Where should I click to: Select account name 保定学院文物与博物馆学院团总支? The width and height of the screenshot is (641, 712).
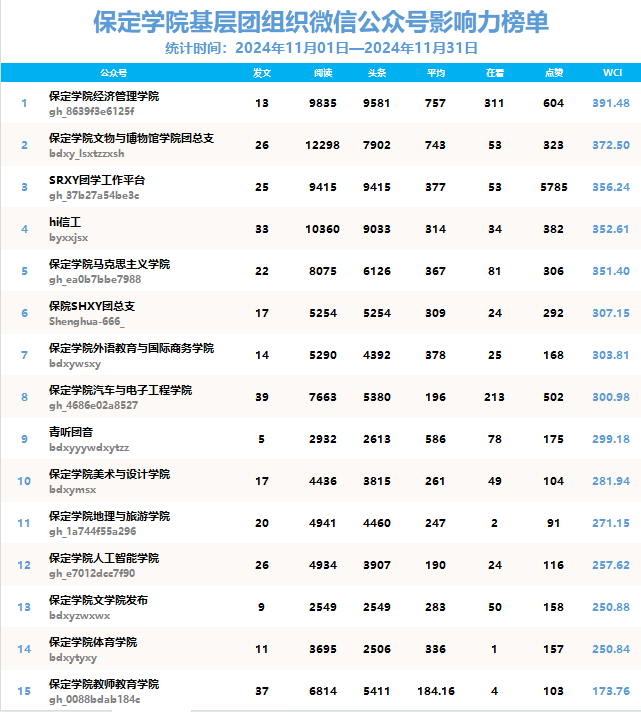[x=132, y=138]
